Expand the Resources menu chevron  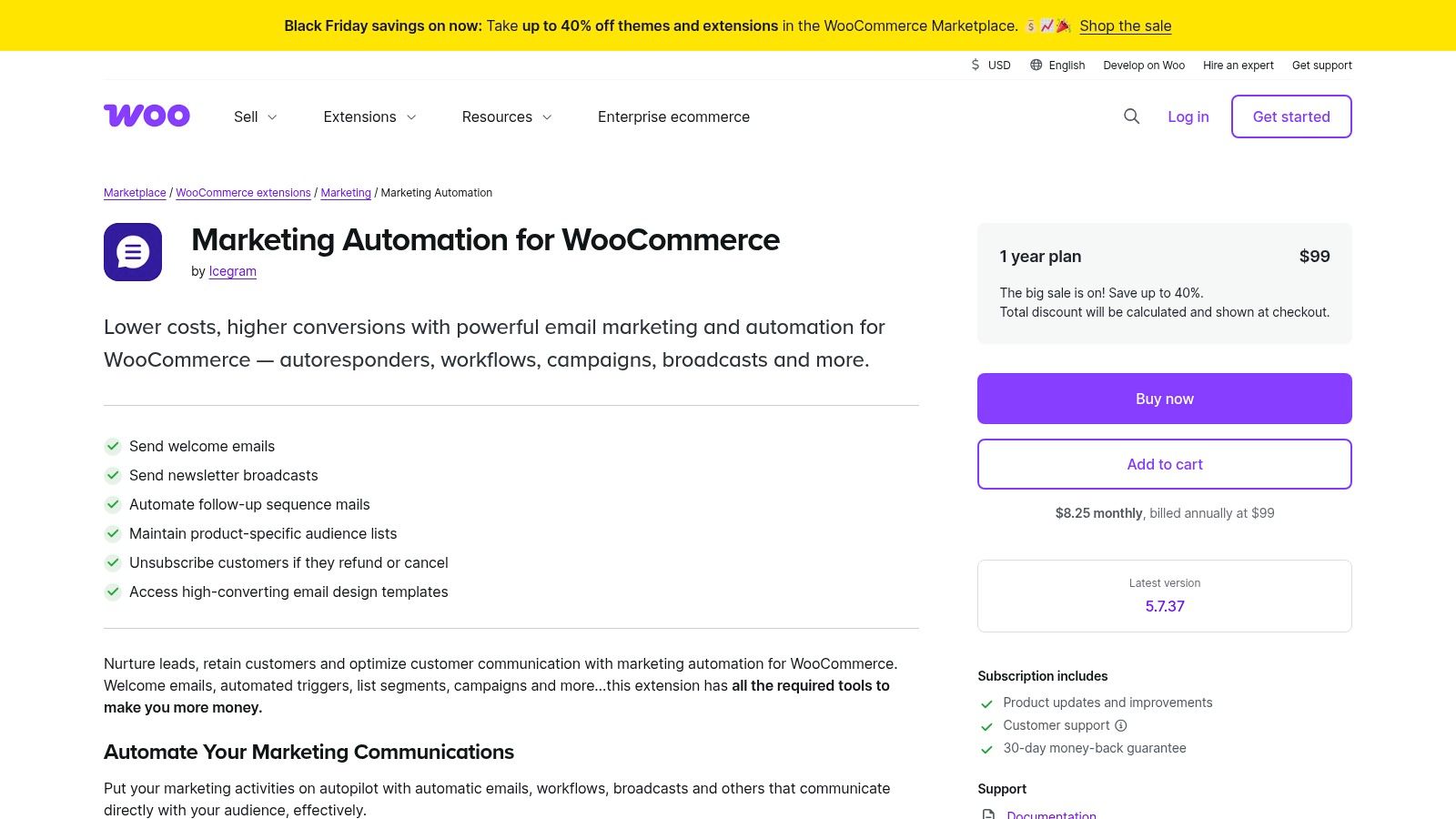(547, 117)
